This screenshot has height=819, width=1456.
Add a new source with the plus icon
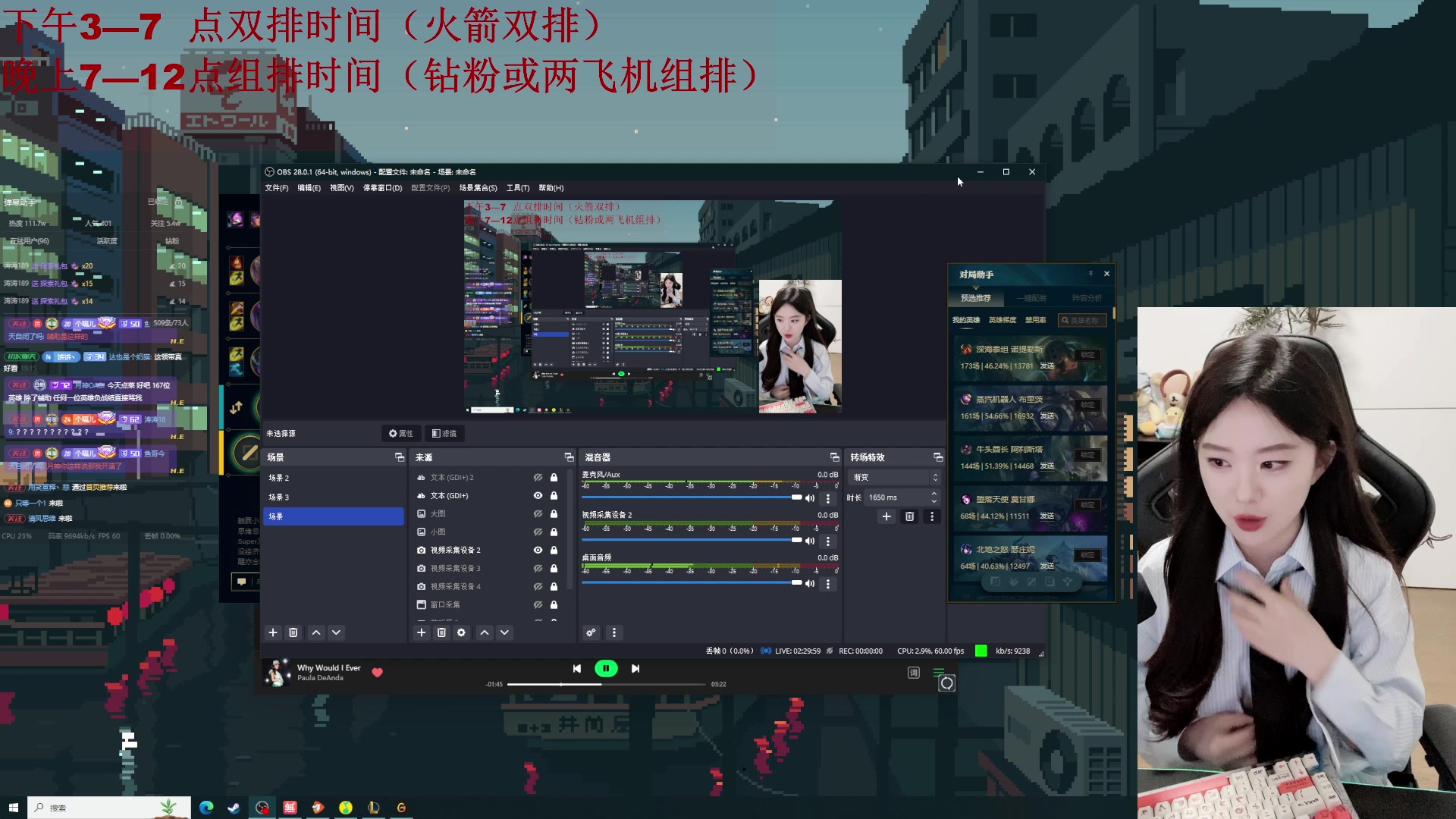point(422,632)
